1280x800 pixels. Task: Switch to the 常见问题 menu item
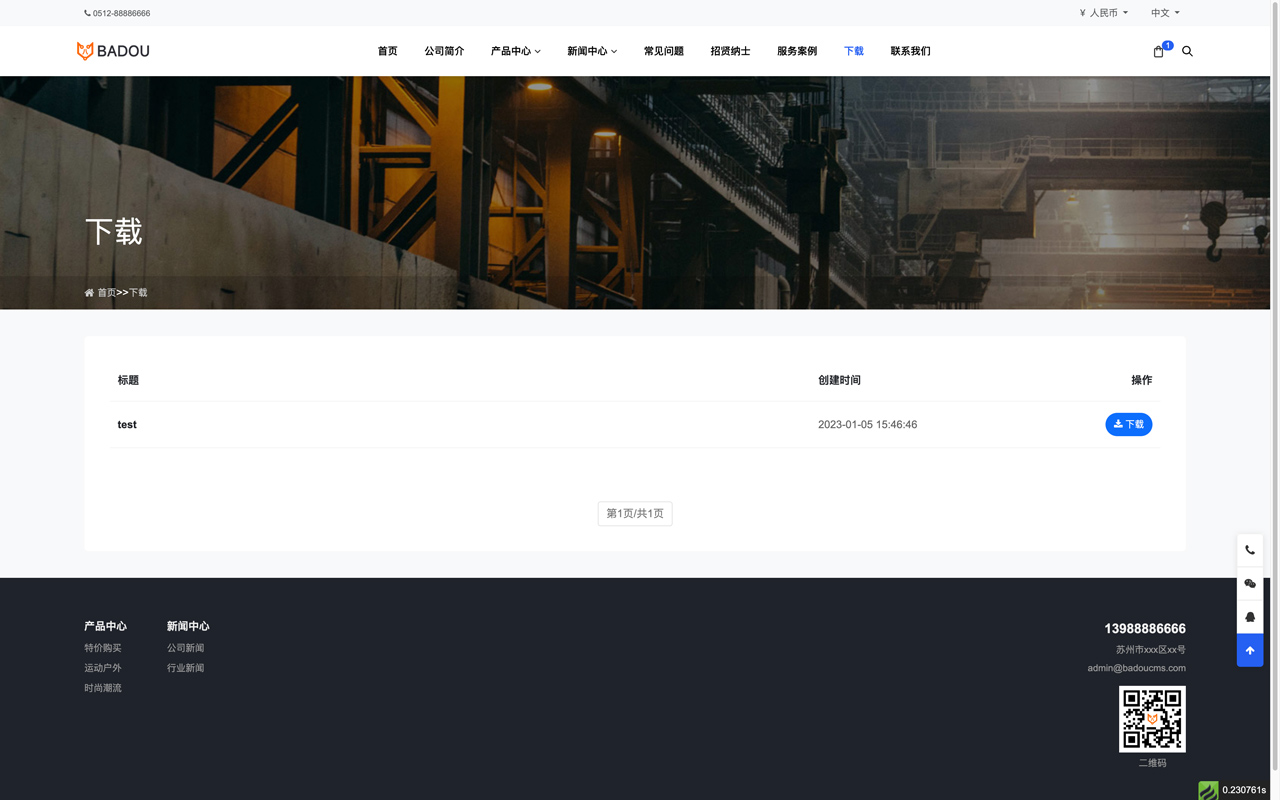(x=663, y=51)
